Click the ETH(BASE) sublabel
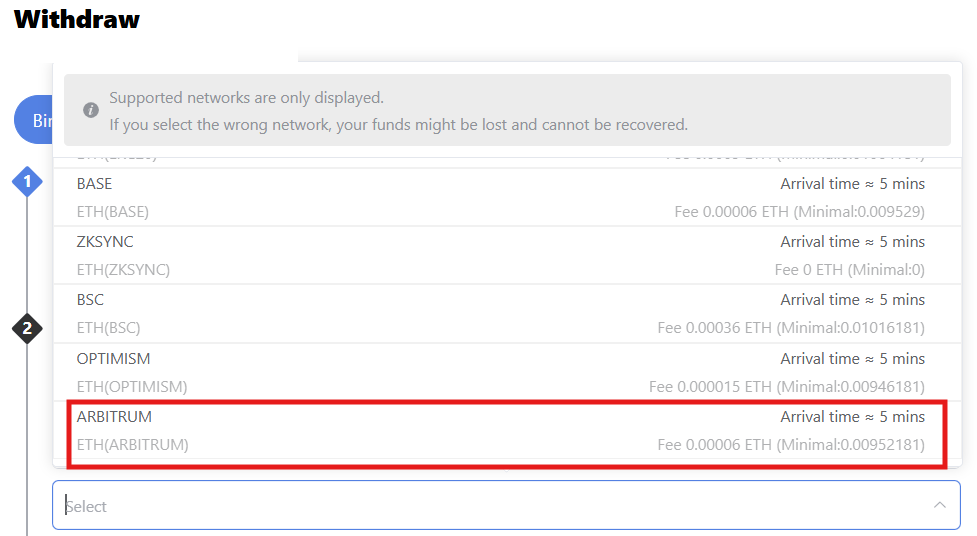The width and height of the screenshot is (977, 536). (112, 212)
